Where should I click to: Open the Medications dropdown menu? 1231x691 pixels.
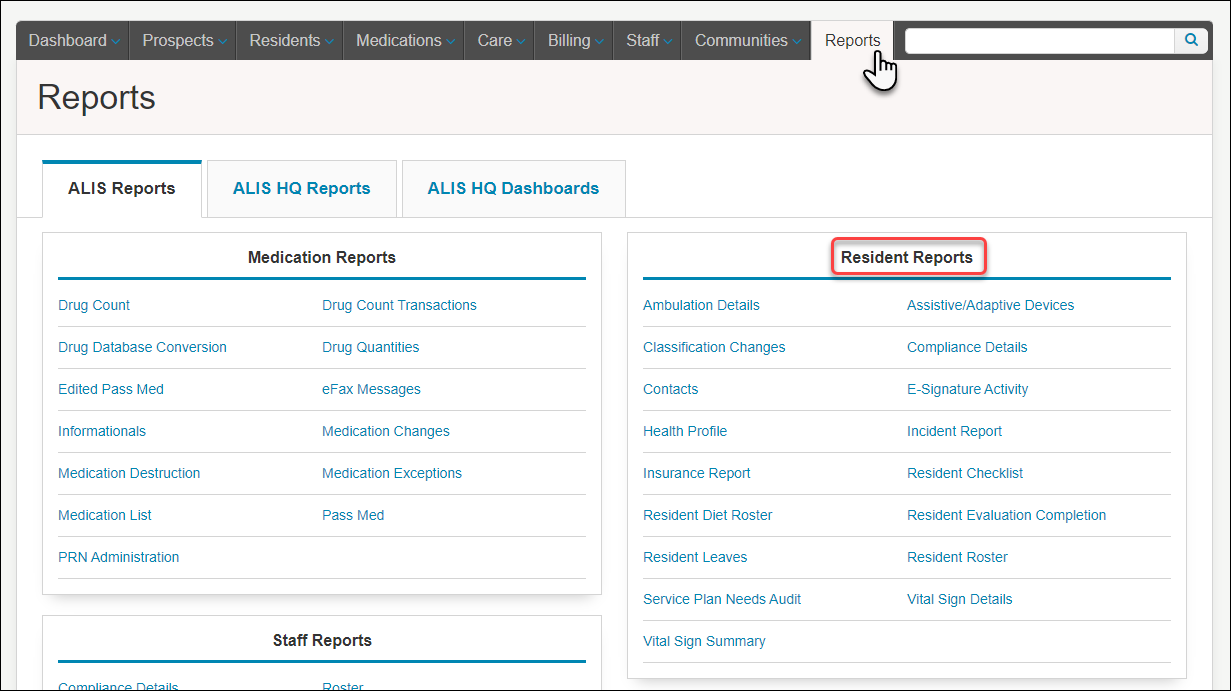click(403, 40)
